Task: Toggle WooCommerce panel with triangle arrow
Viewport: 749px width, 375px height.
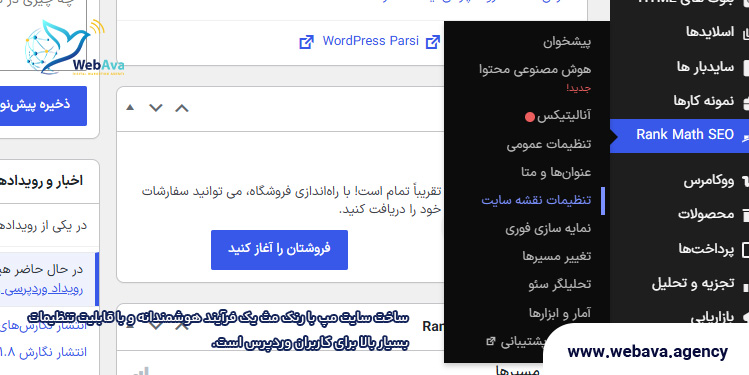Action: (x=129, y=107)
